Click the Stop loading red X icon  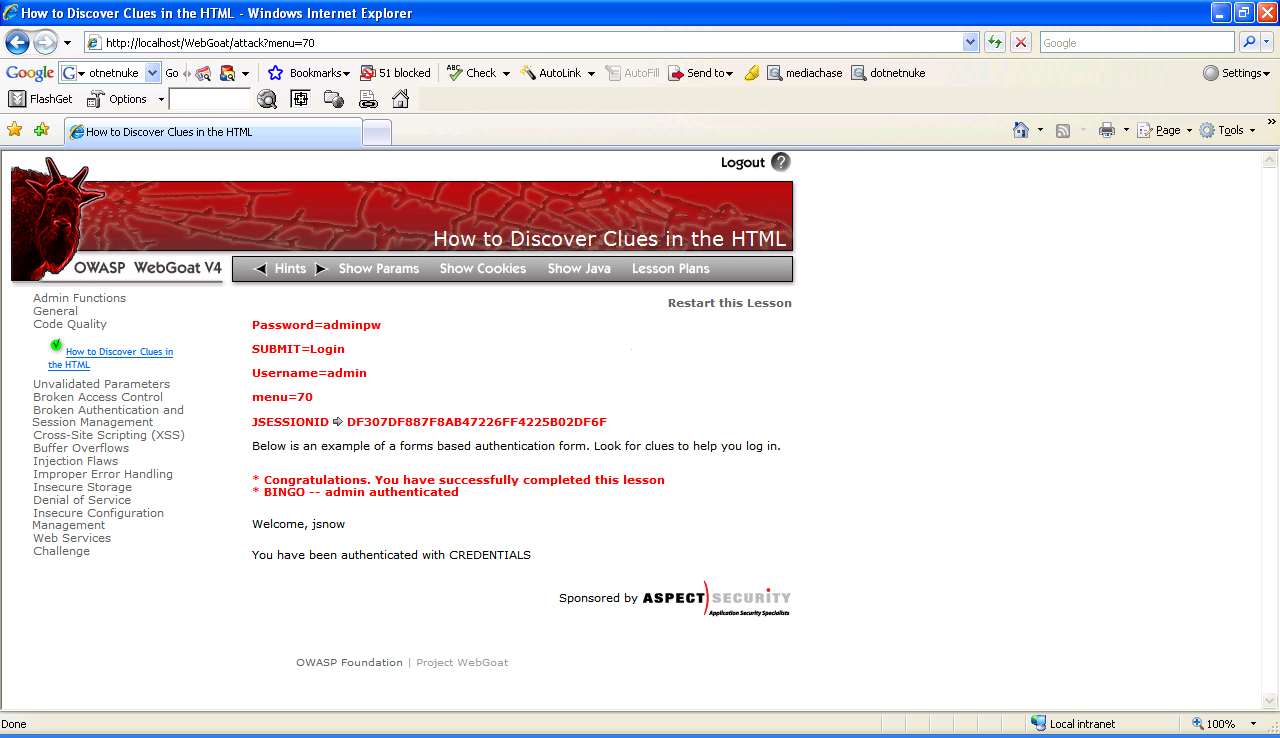click(1021, 42)
